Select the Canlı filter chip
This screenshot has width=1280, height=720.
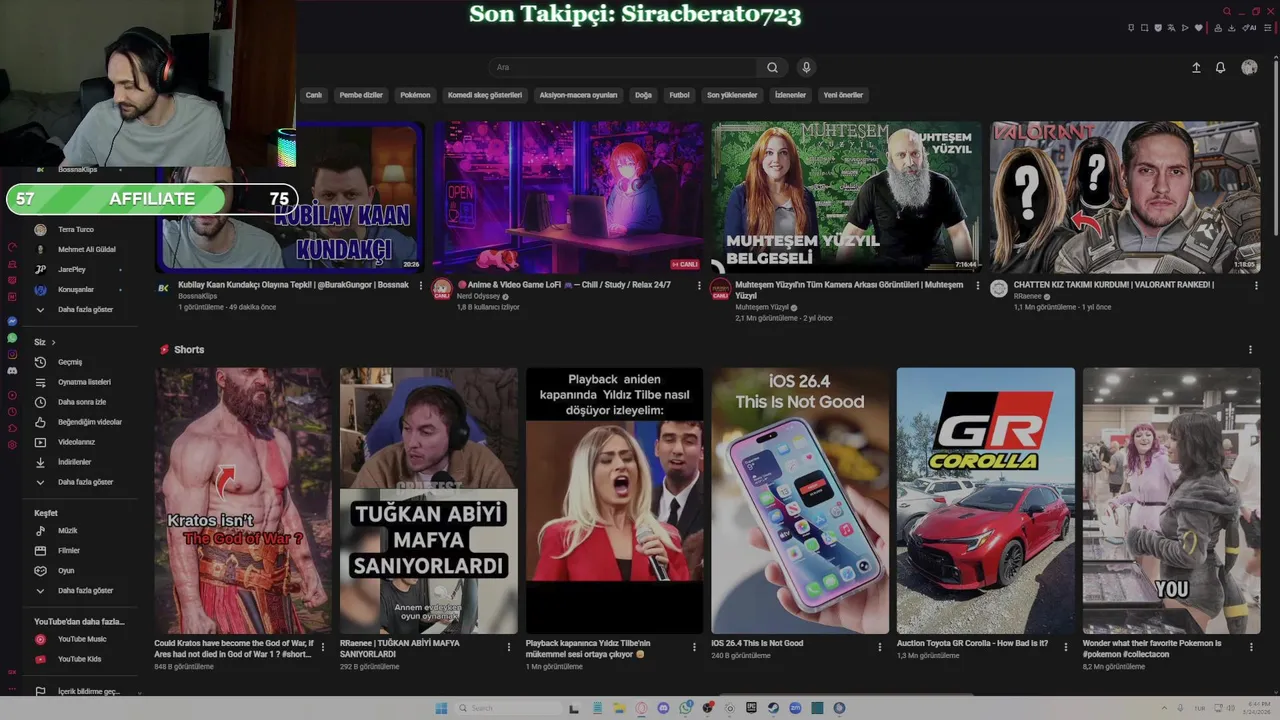[314, 95]
